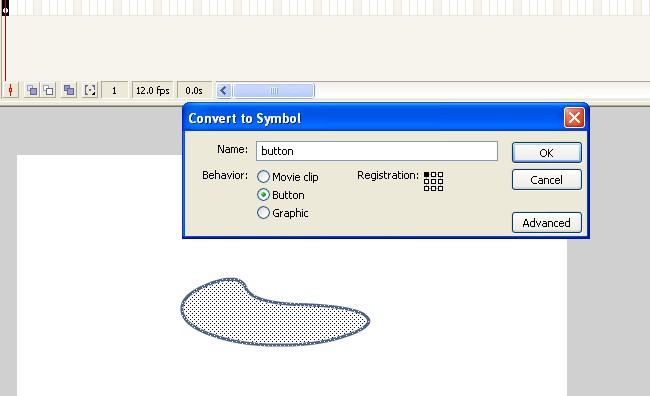Enable Edit Multiple Frames icon
Image resolution: width=650 pixels, height=396 pixels.
click(69, 90)
